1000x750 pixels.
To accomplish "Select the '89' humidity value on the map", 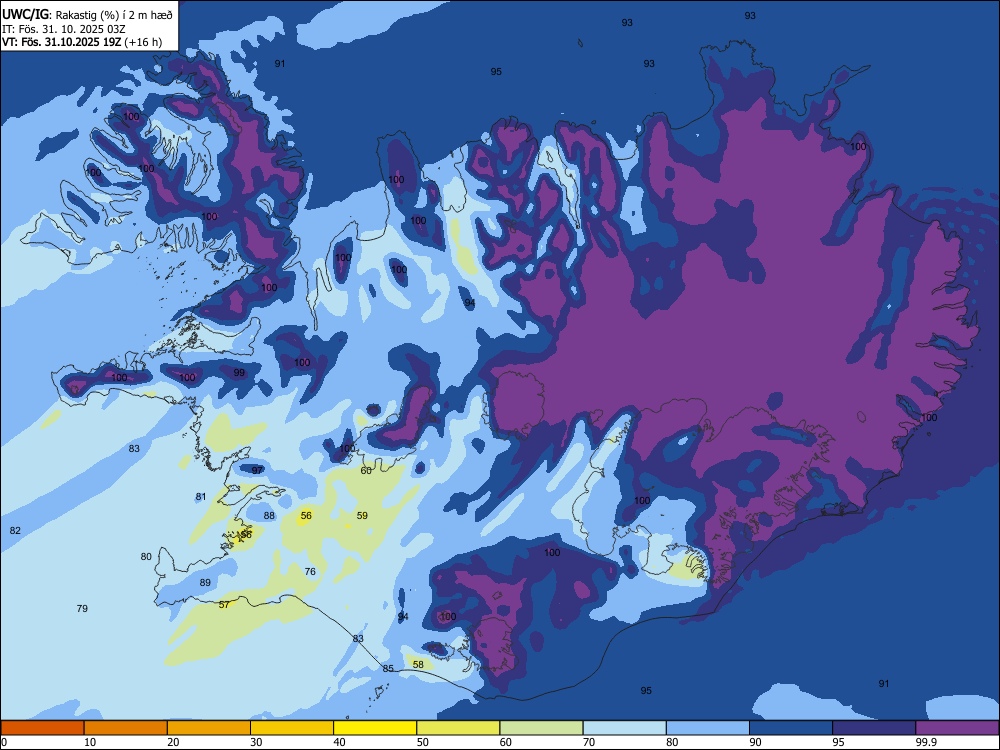I will click(x=205, y=582).
